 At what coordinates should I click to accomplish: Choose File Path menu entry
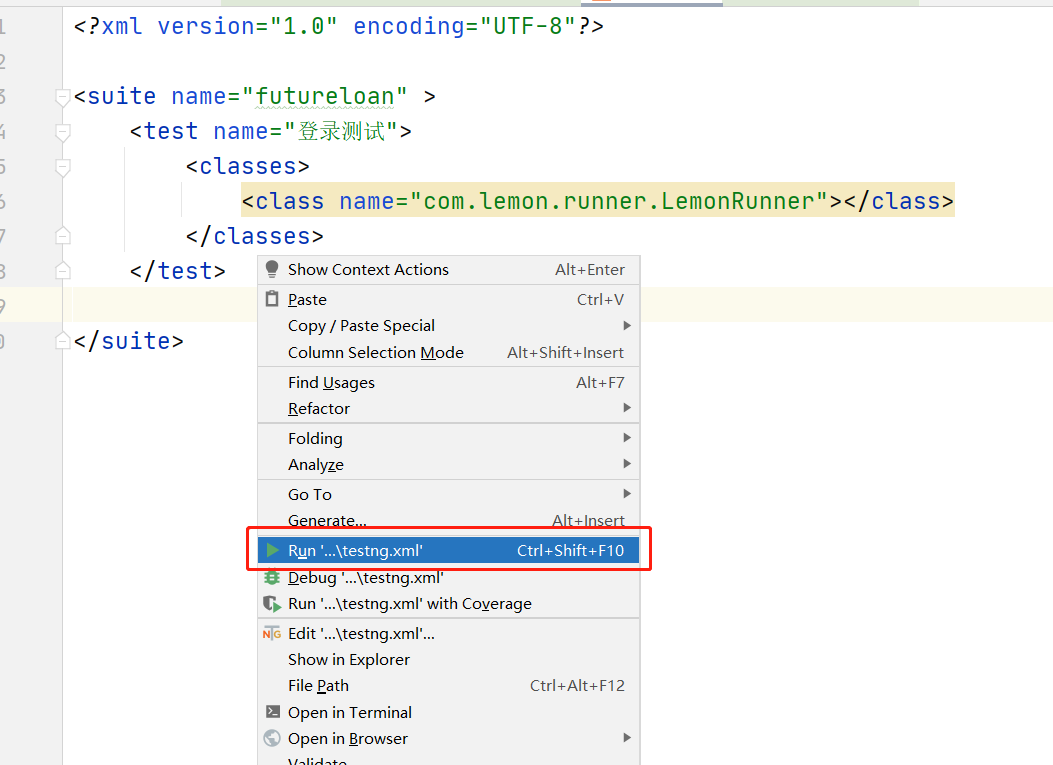(x=318, y=685)
